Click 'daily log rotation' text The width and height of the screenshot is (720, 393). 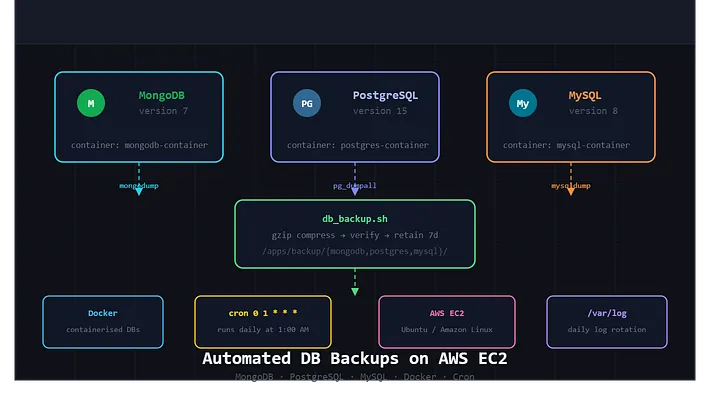[607, 329]
